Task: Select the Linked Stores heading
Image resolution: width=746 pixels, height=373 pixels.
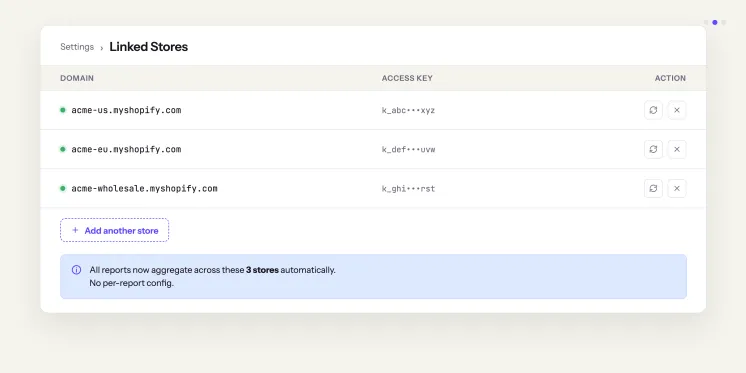Action: [148, 47]
